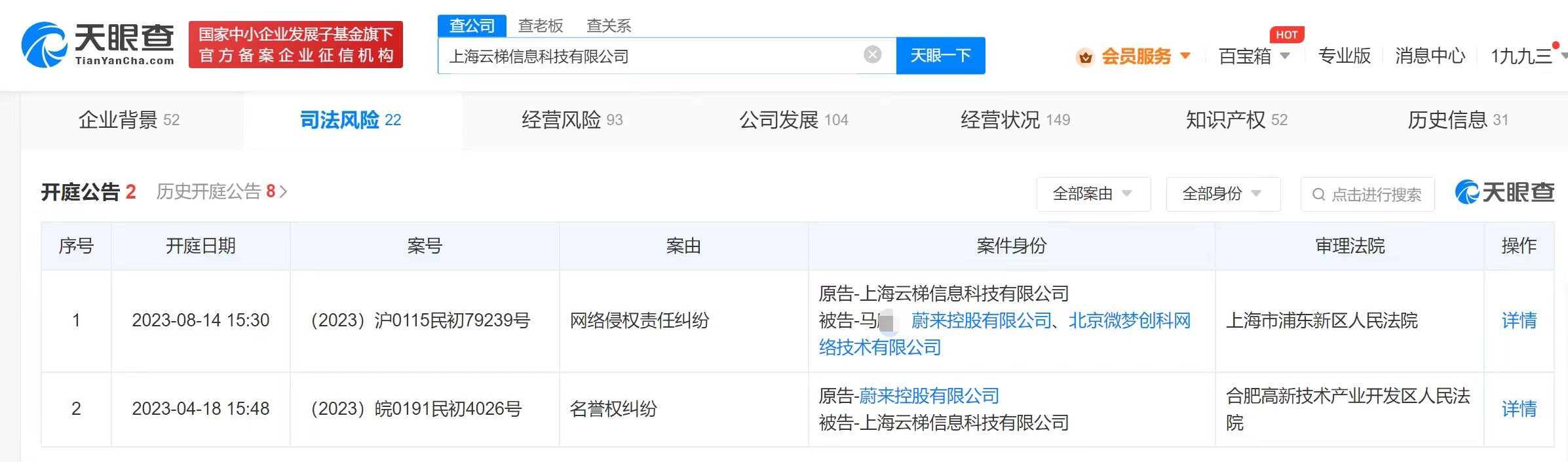This screenshot has width=1568, height=462.
Task: Open the 经营状况 tab
Action: coord(1015,120)
